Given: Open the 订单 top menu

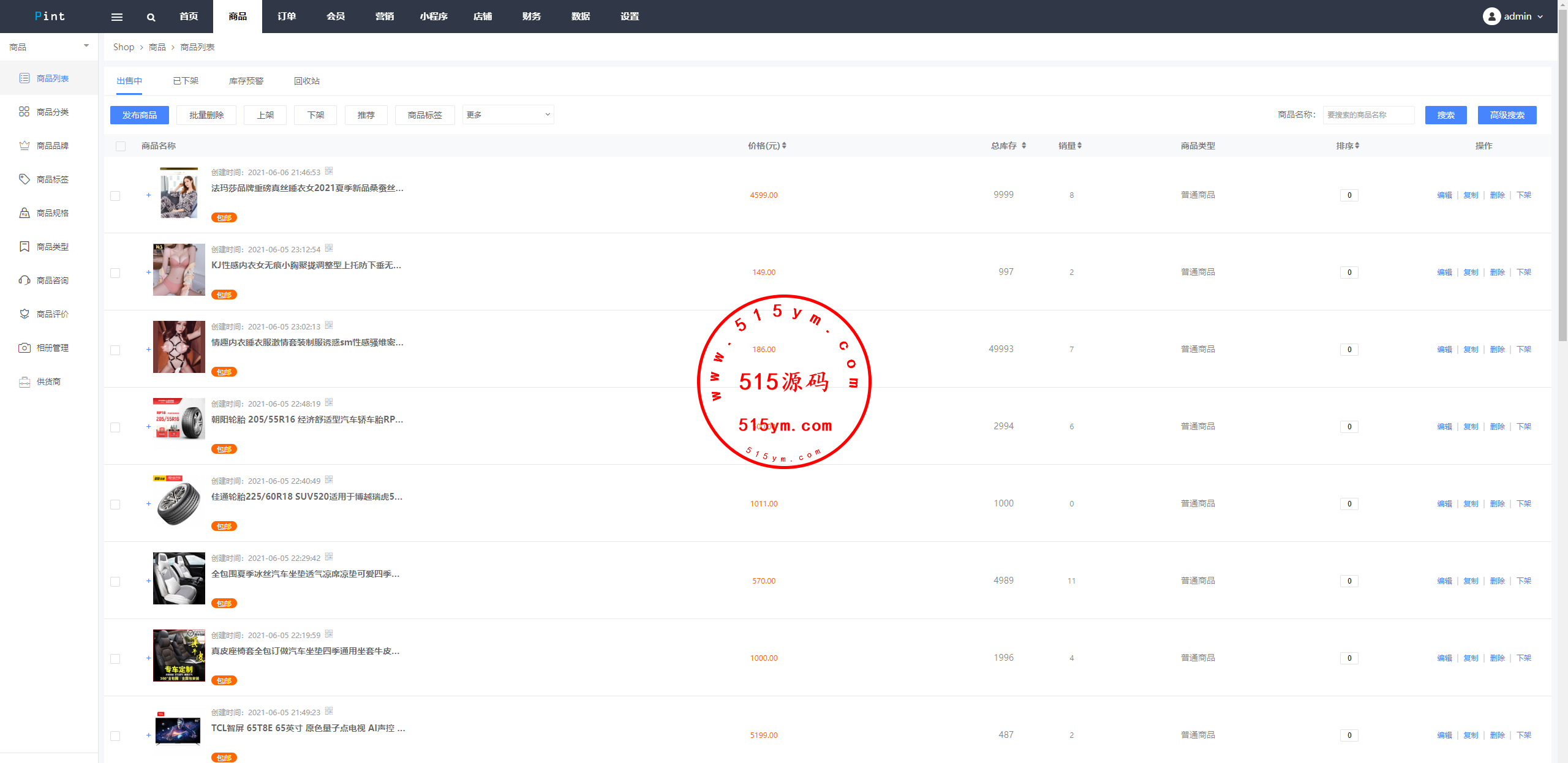Looking at the screenshot, I should 287,17.
